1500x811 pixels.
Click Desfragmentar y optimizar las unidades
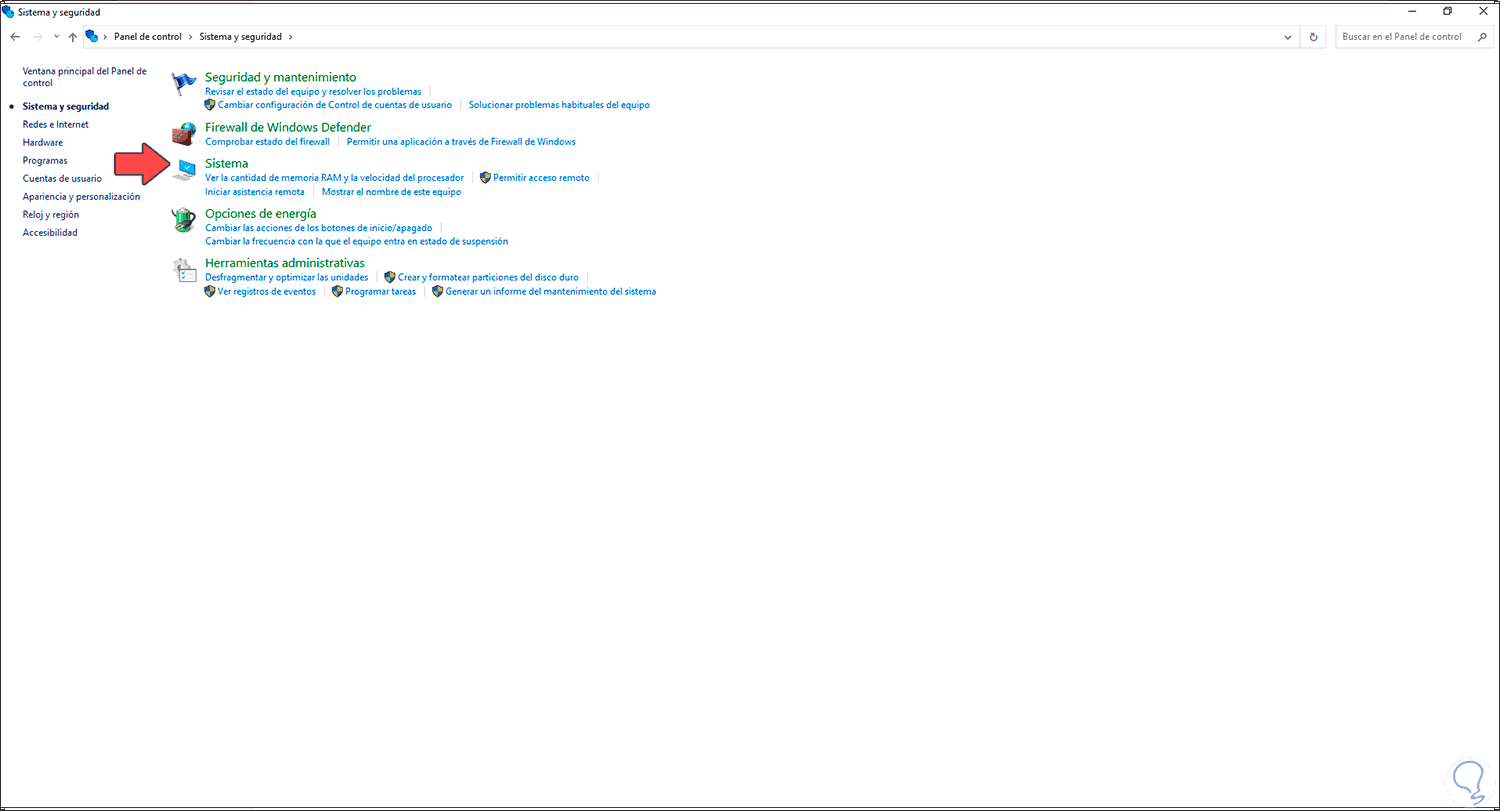pyautogui.click(x=287, y=278)
